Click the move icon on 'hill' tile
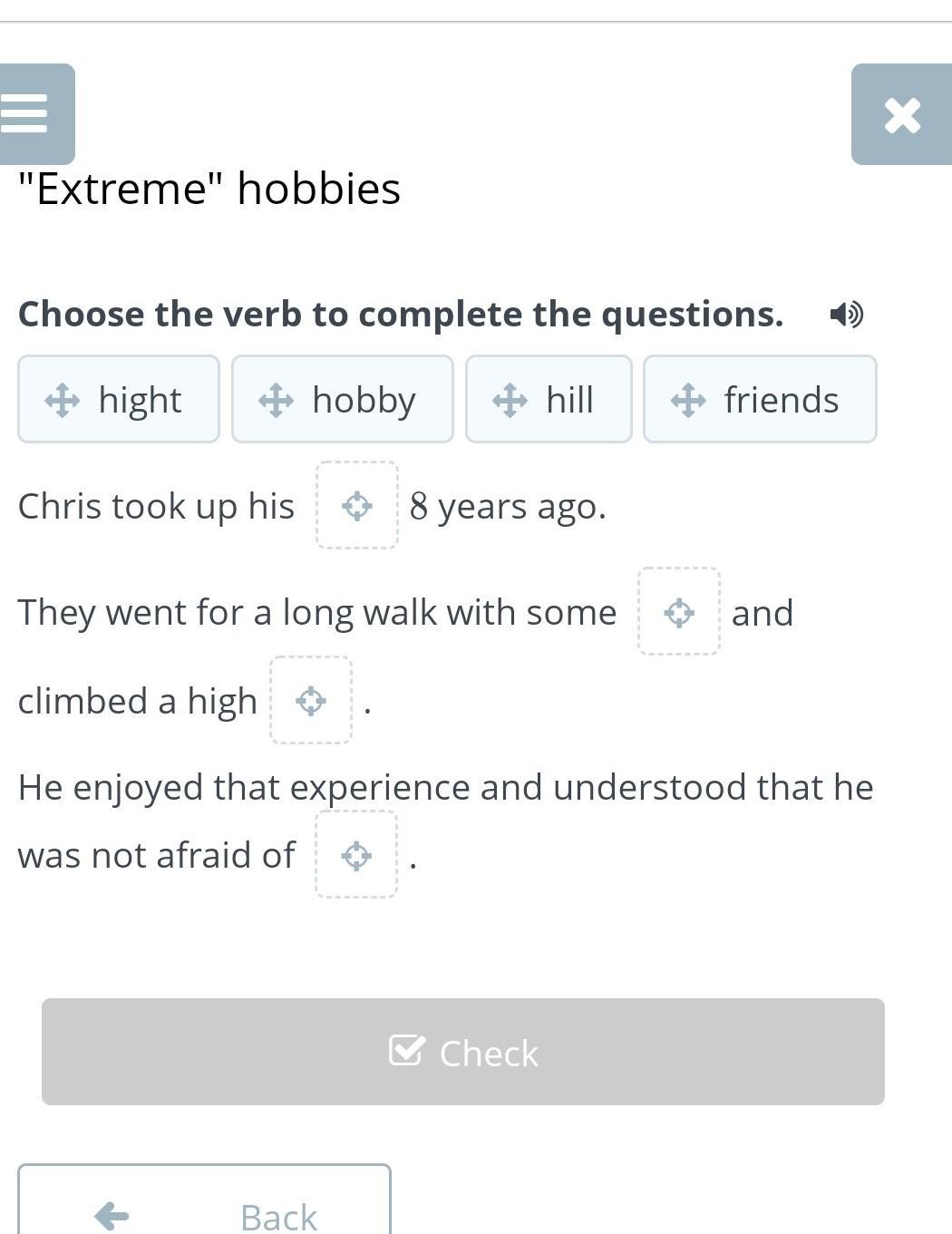Viewport: 952px width, 1234px height. [510, 400]
